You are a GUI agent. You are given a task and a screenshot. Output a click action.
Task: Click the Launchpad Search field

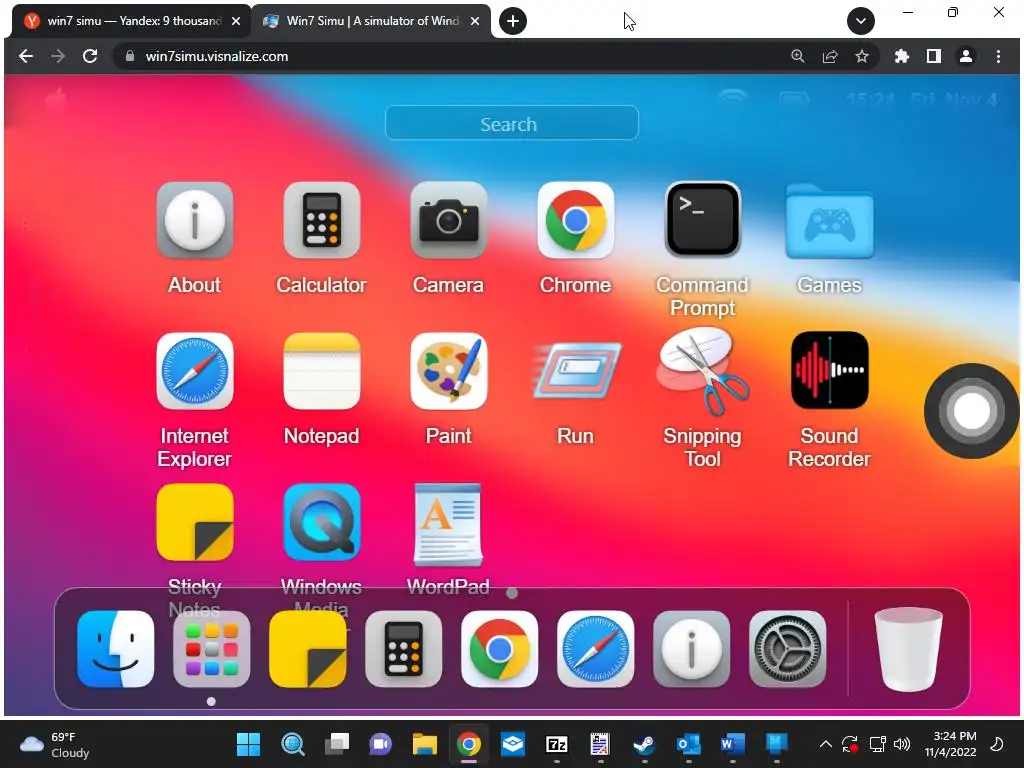[511, 123]
